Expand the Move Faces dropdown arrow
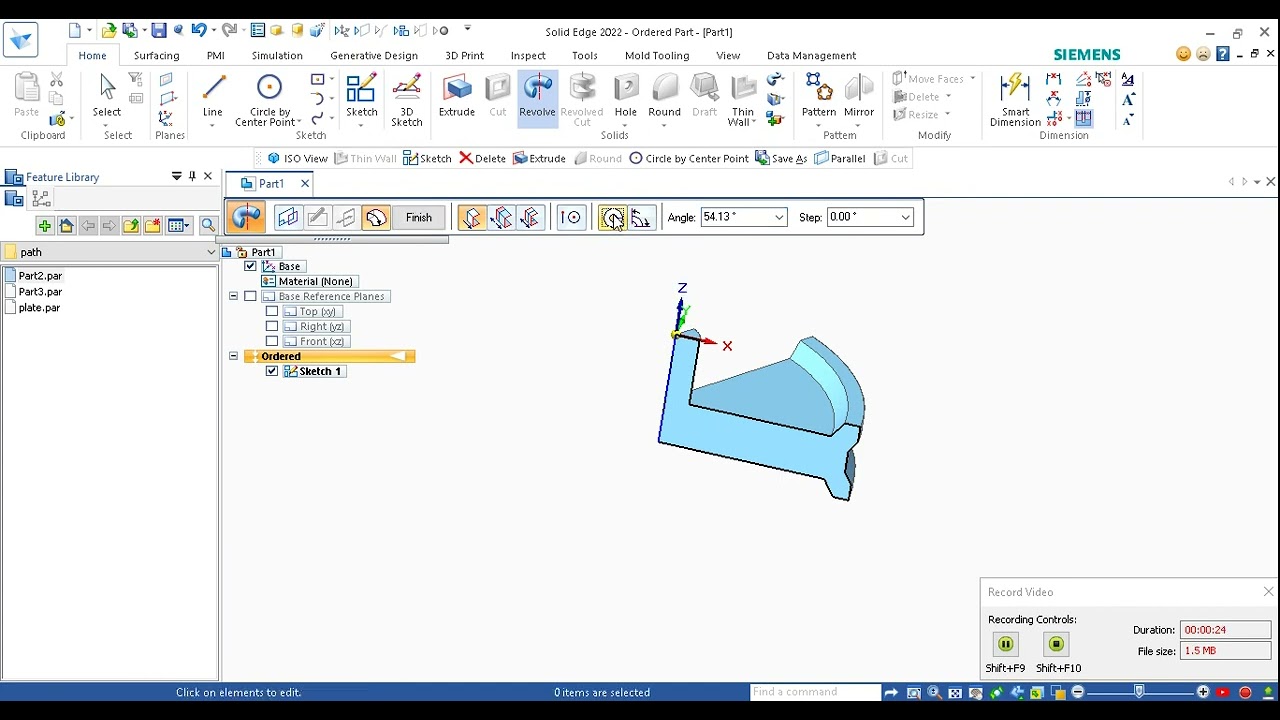This screenshot has width=1280, height=720. (x=972, y=79)
